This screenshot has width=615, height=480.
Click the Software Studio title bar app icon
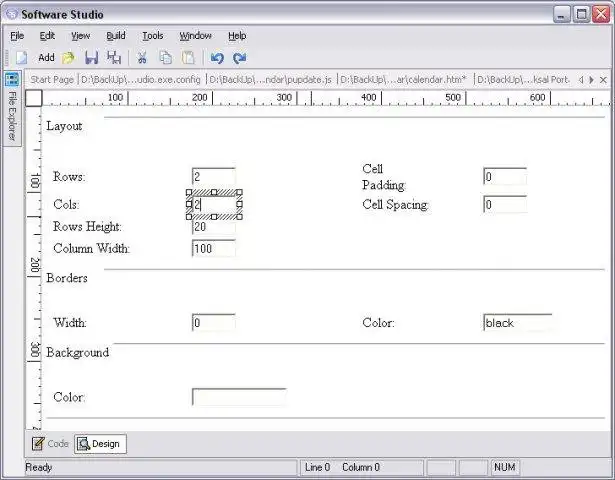point(12,15)
